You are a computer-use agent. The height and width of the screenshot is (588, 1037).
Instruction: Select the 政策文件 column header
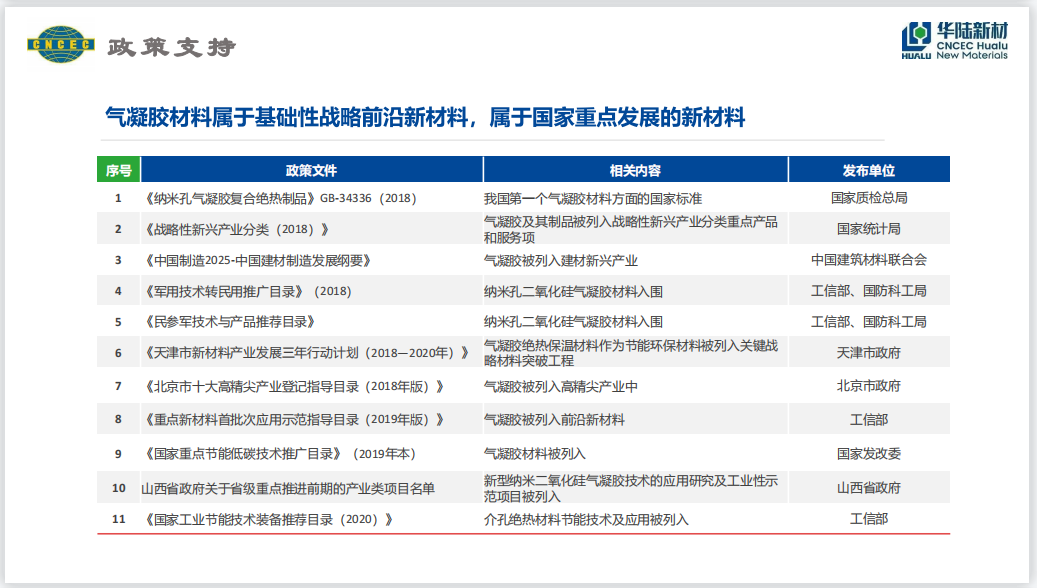tap(311, 170)
